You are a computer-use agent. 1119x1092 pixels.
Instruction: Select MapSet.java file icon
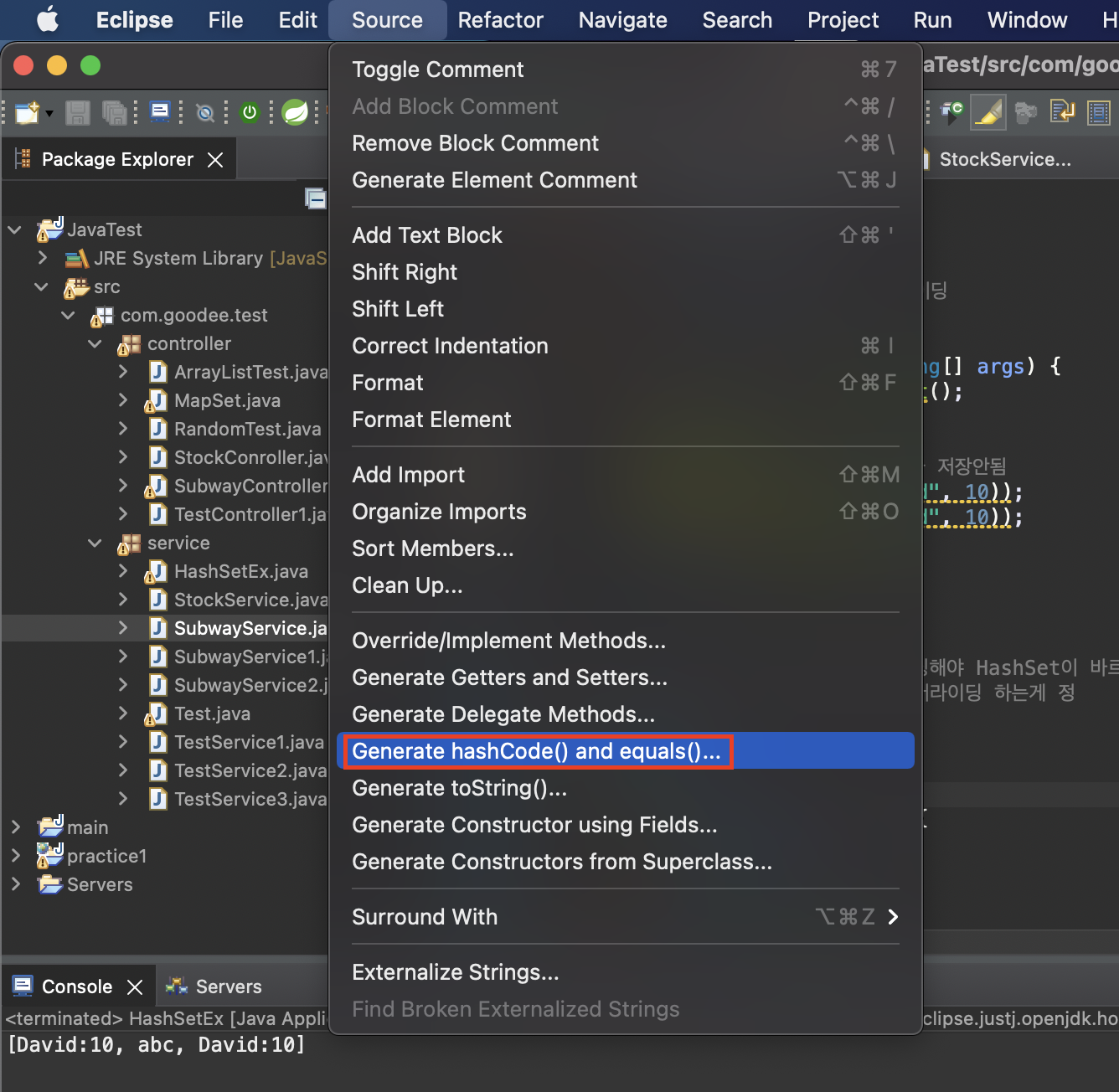(x=157, y=401)
